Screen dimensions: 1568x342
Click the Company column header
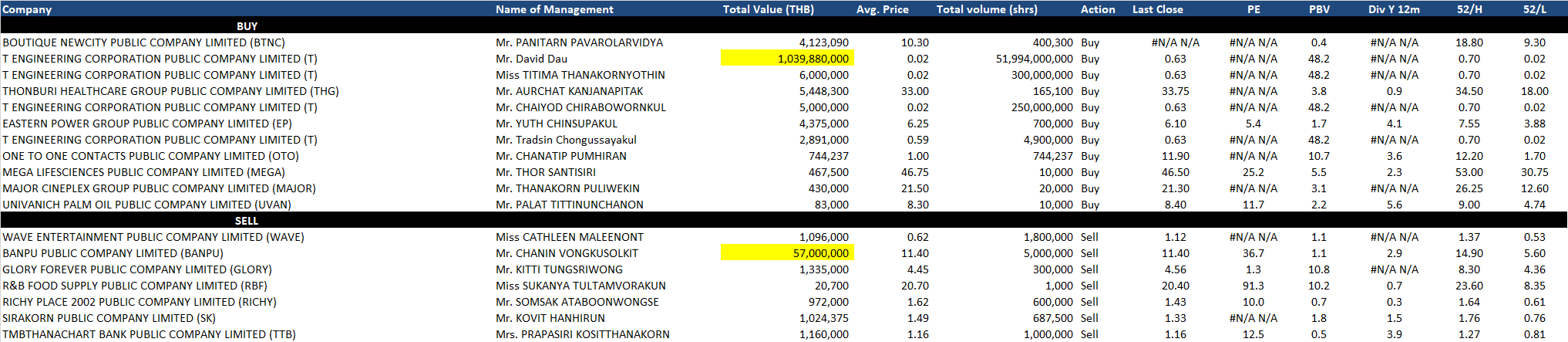(27, 9)
